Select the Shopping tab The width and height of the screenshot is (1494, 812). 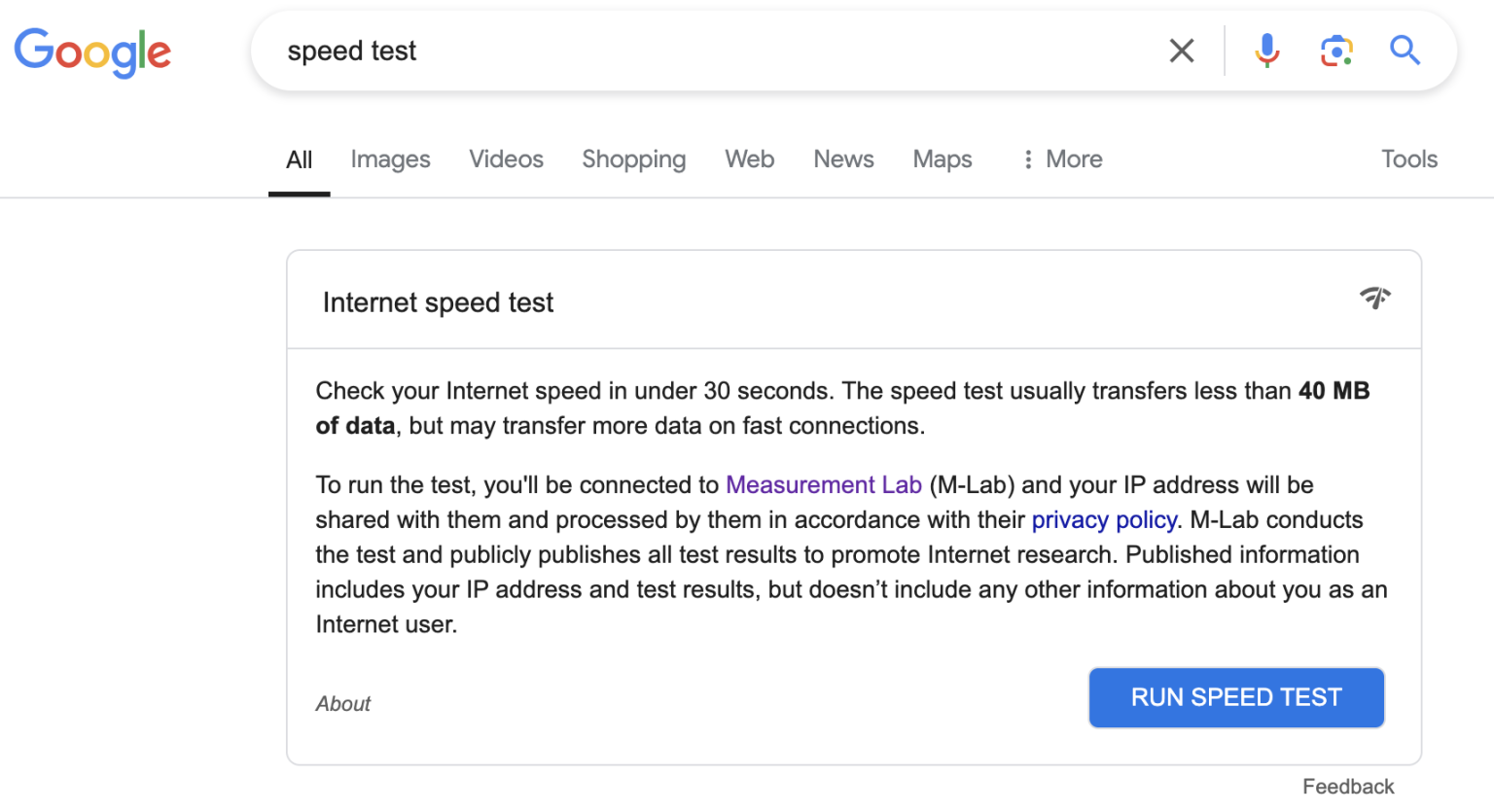pos(633,159)
